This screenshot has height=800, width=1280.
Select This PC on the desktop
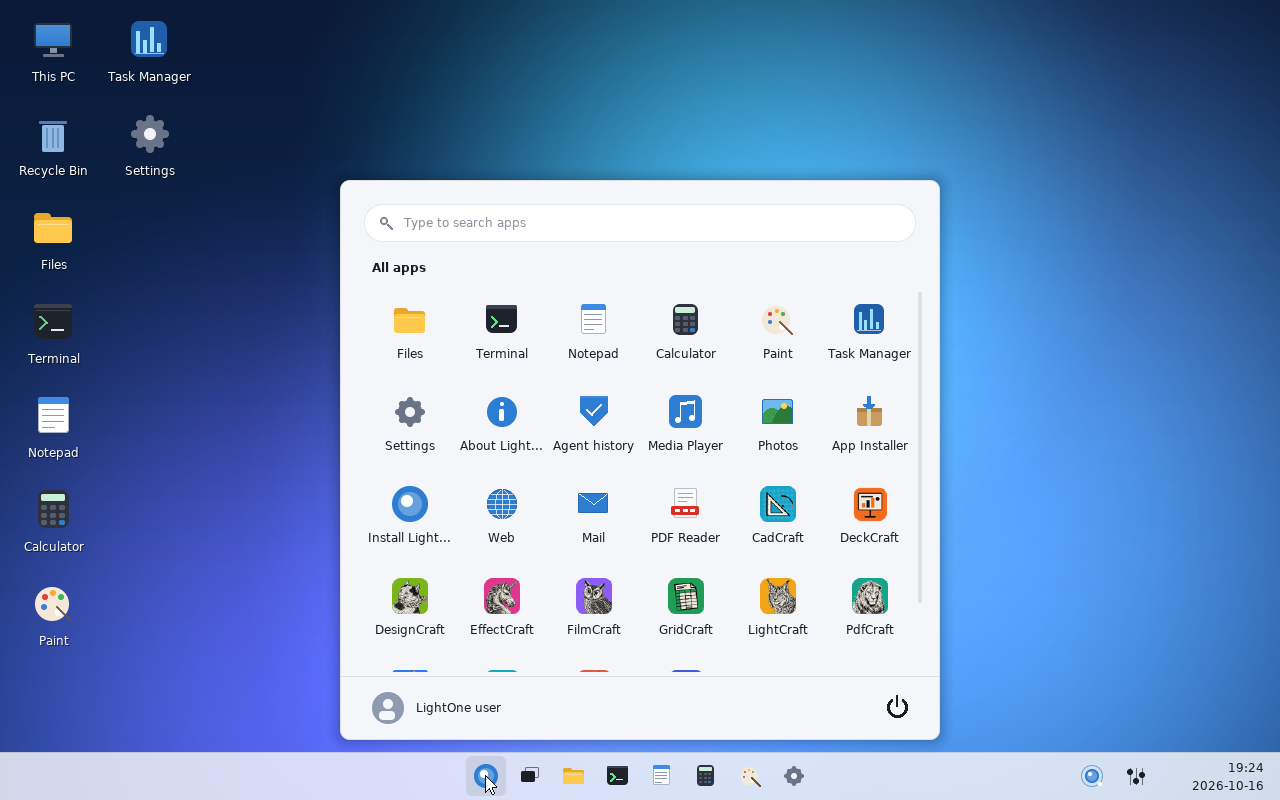tap(53, 54)
